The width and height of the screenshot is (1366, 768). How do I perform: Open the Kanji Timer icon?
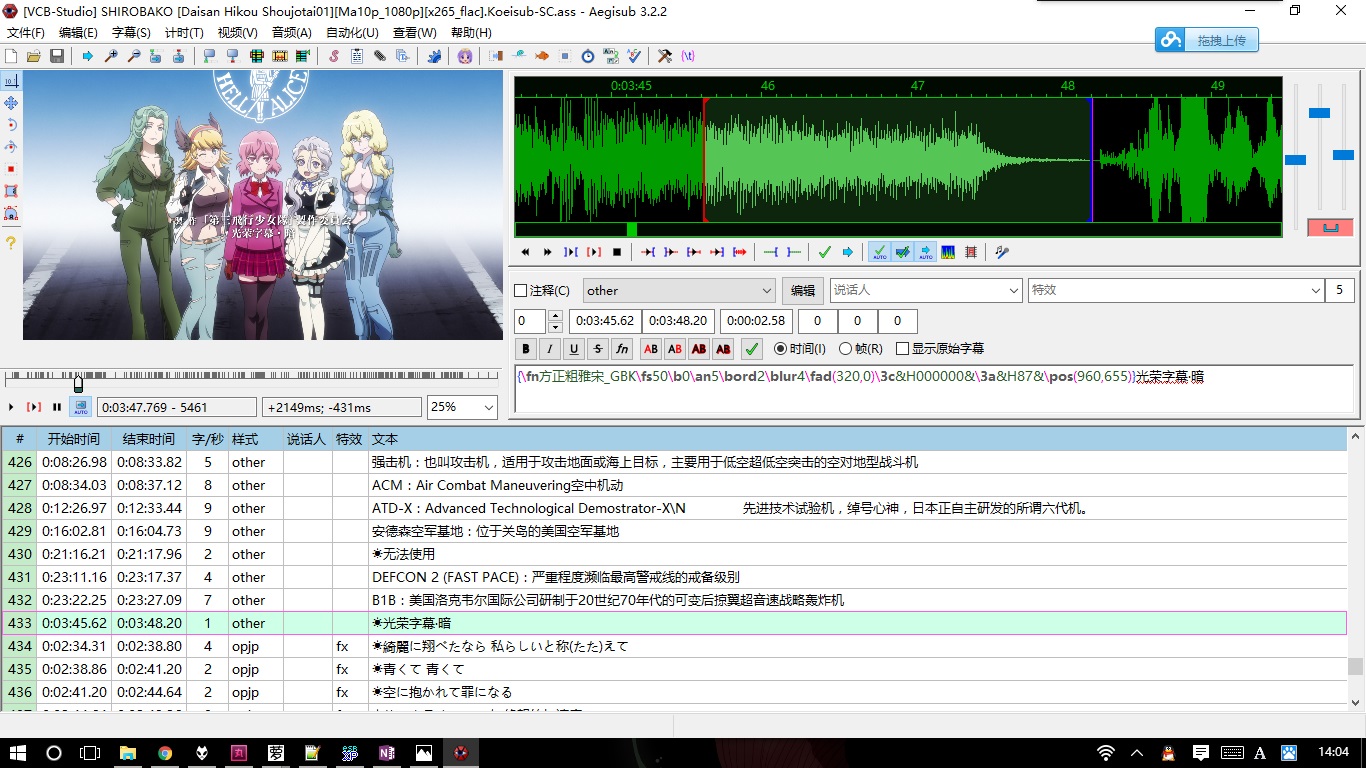(611, 56)
